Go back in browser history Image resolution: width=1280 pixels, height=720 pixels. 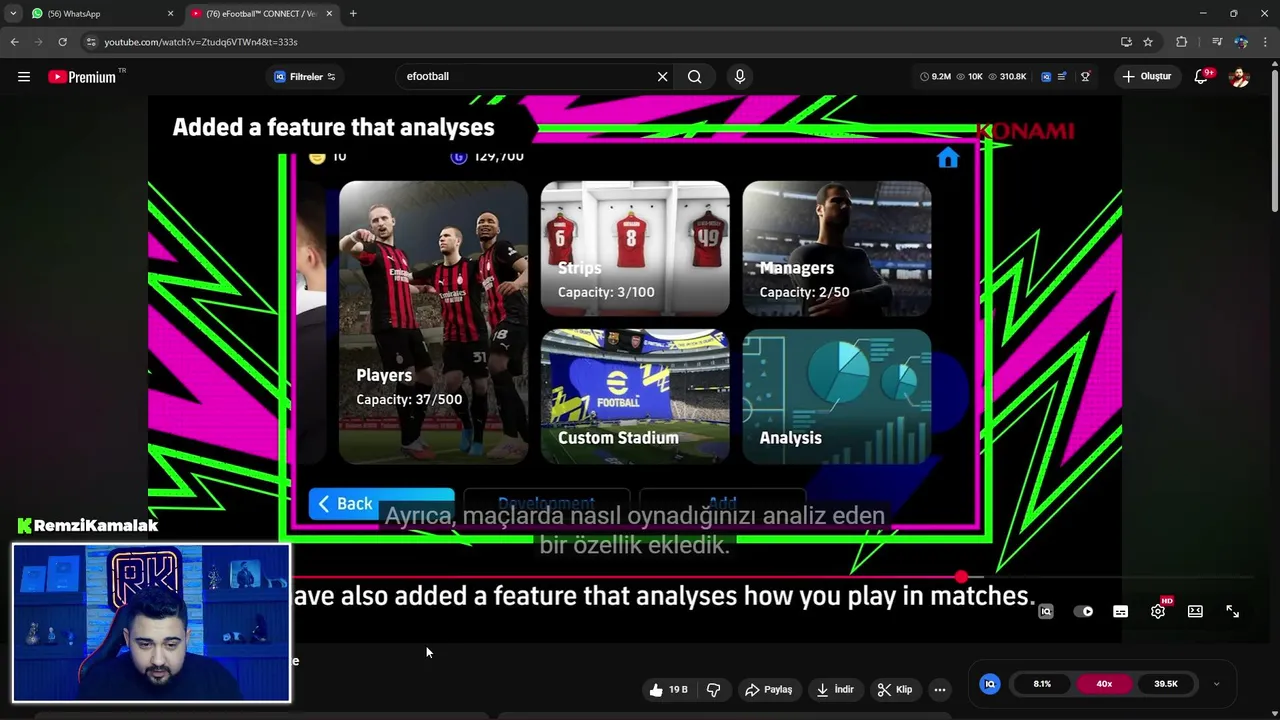[x=14, y=42]
